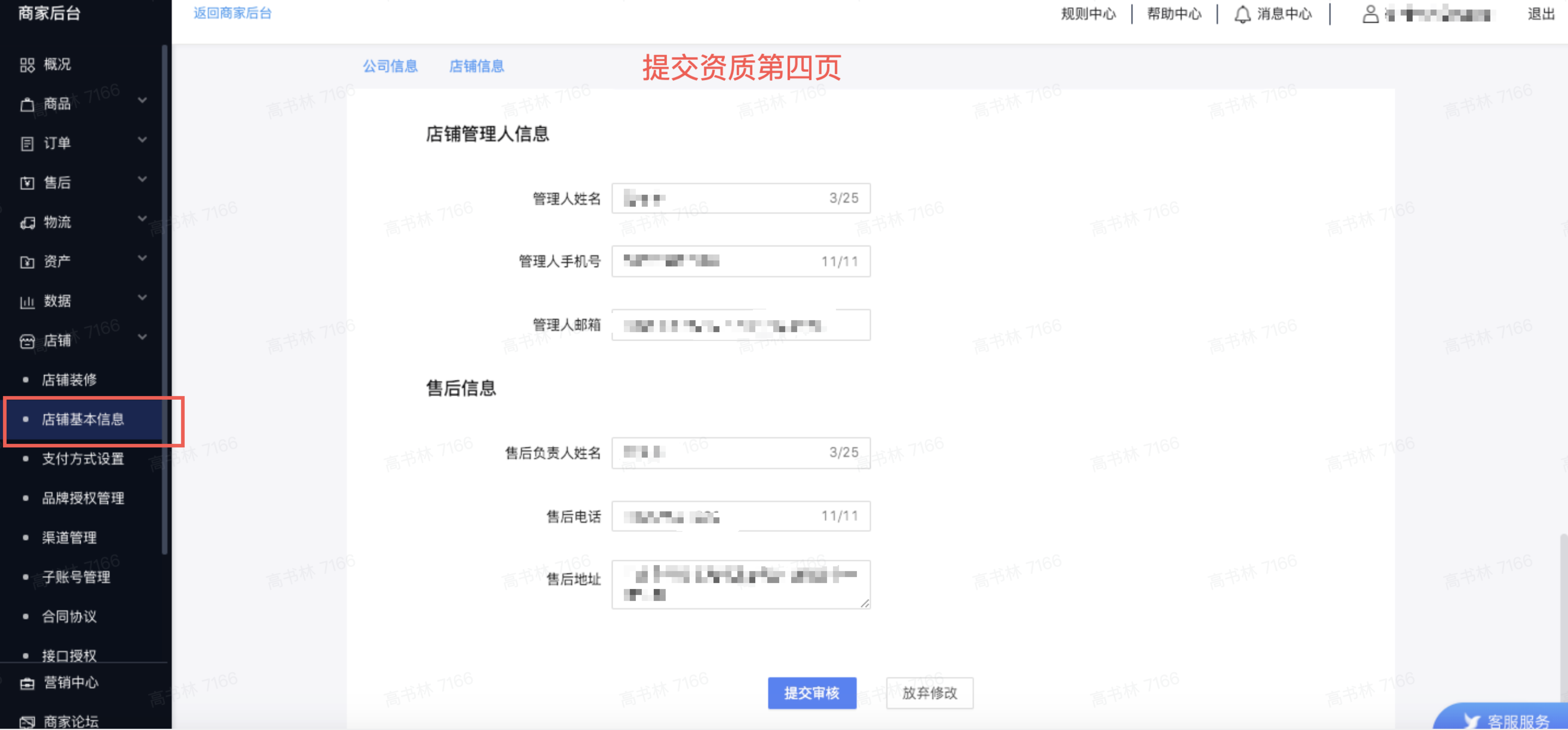The height and width of the screenshot is (730, 1568).
Task: Click the 商家论坛 forum icon
Action: tap(27, 722)
